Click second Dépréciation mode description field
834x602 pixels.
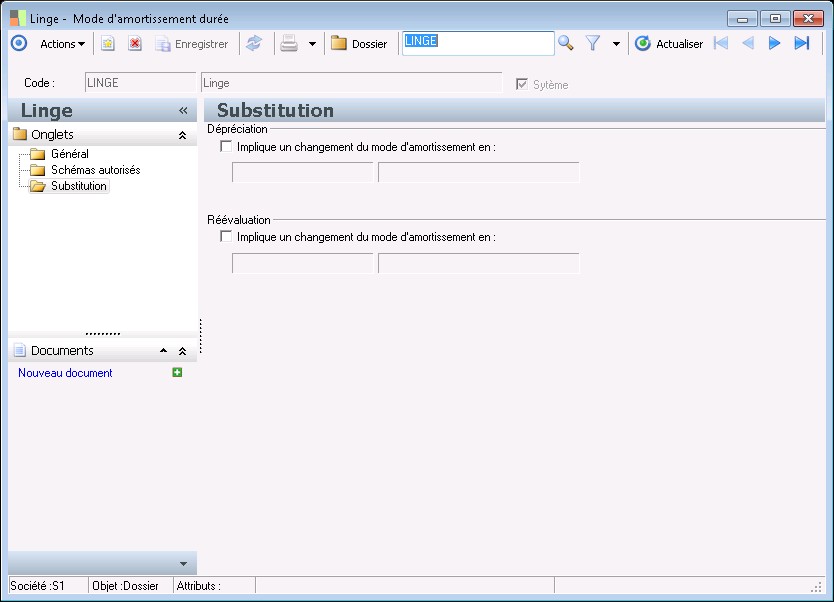479,172
